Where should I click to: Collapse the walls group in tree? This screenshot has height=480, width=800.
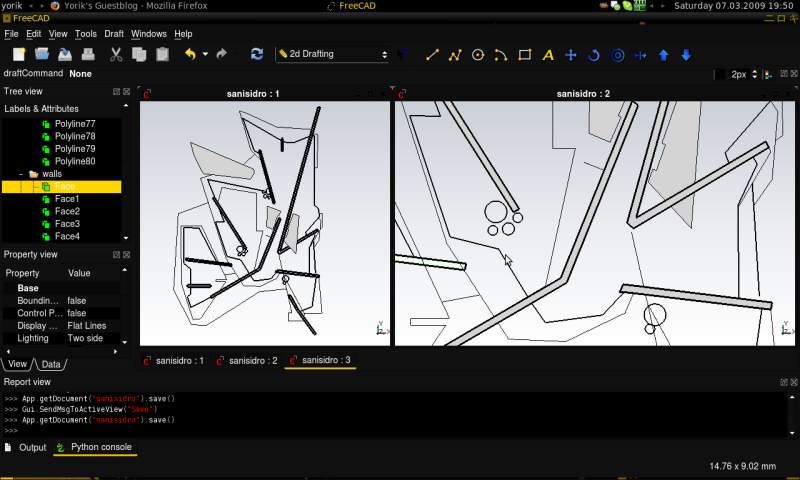point(21,174)
